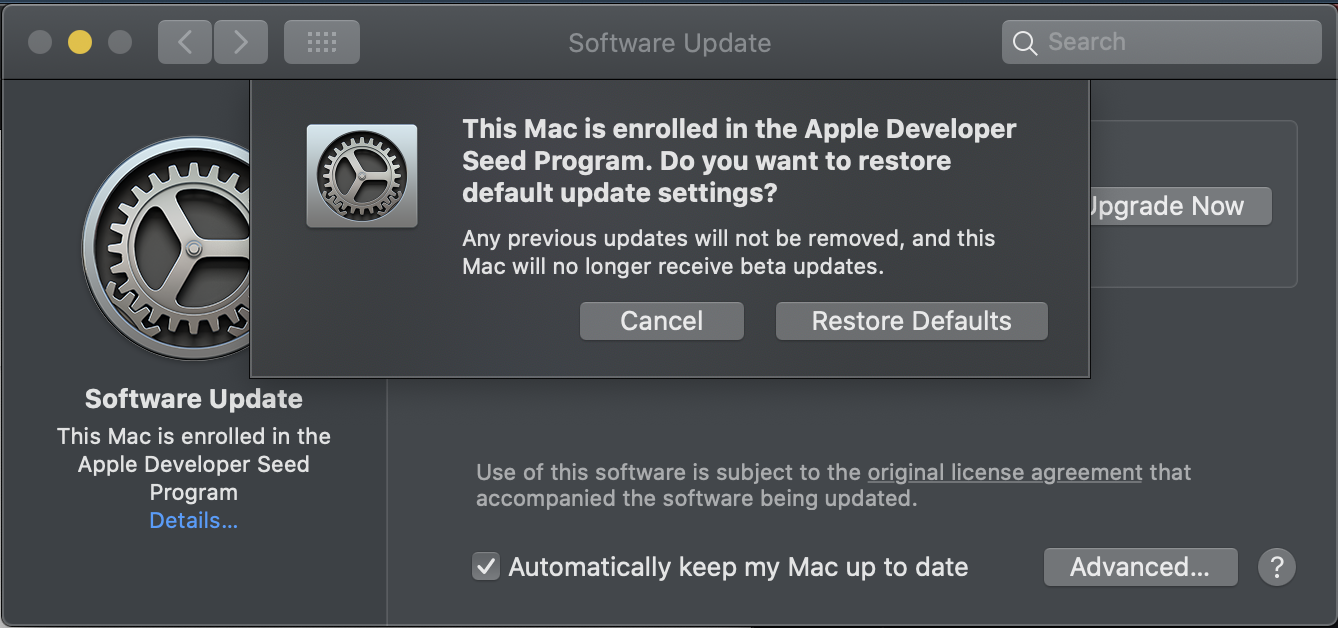Click the gray zoom window button
Screen dimensions: 1338x628
pyautogui.click(x=120, y=42)
